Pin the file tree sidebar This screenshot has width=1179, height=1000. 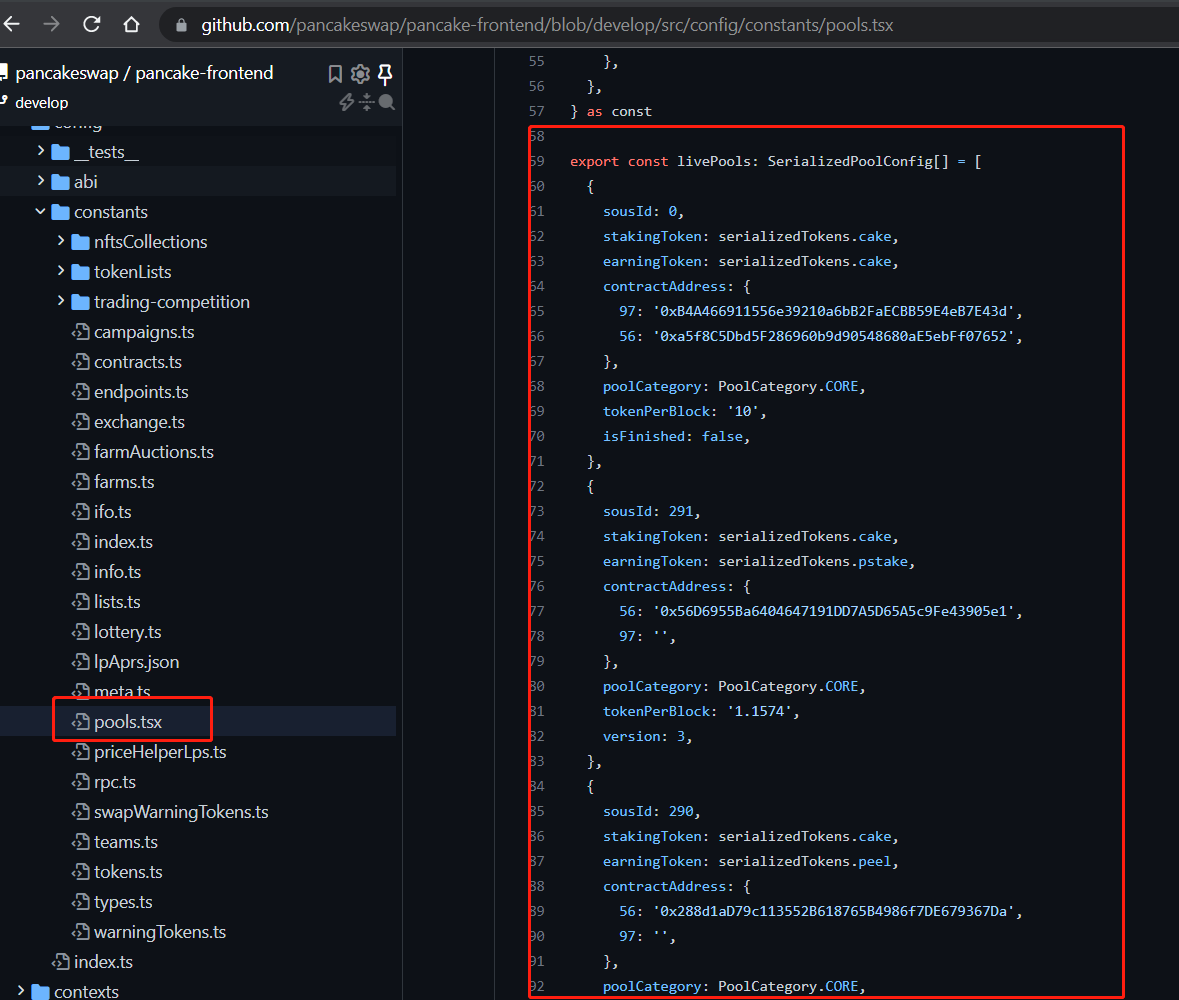[x=385, y=74]
